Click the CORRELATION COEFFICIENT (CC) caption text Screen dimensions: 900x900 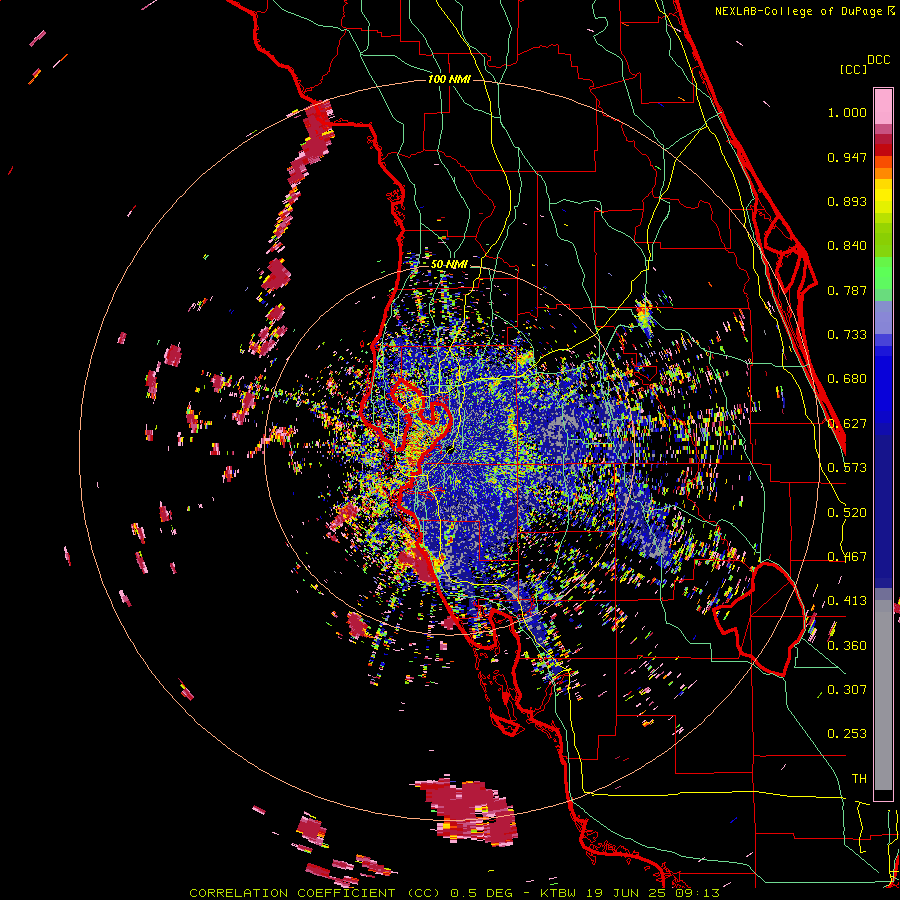(315, 893)
